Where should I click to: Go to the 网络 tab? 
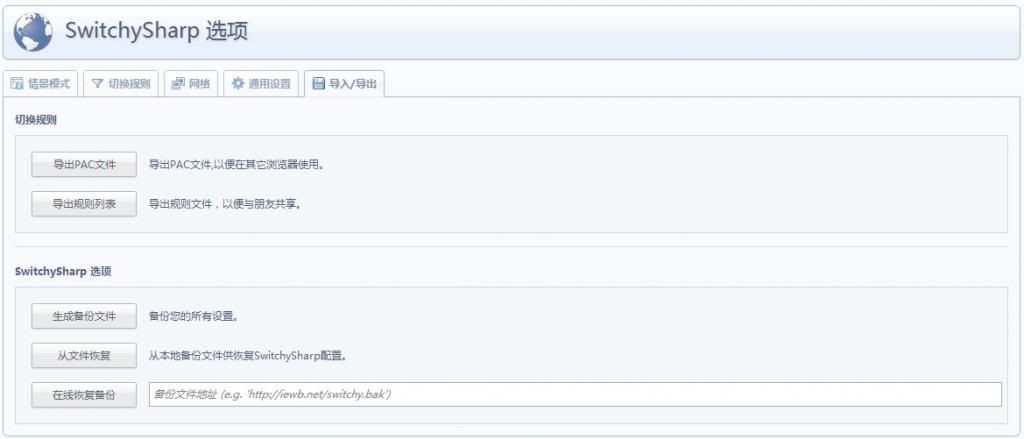click(191, 84)
